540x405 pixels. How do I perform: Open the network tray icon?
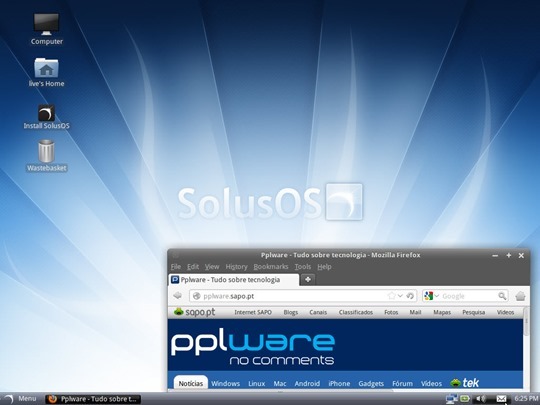(451, 399)
